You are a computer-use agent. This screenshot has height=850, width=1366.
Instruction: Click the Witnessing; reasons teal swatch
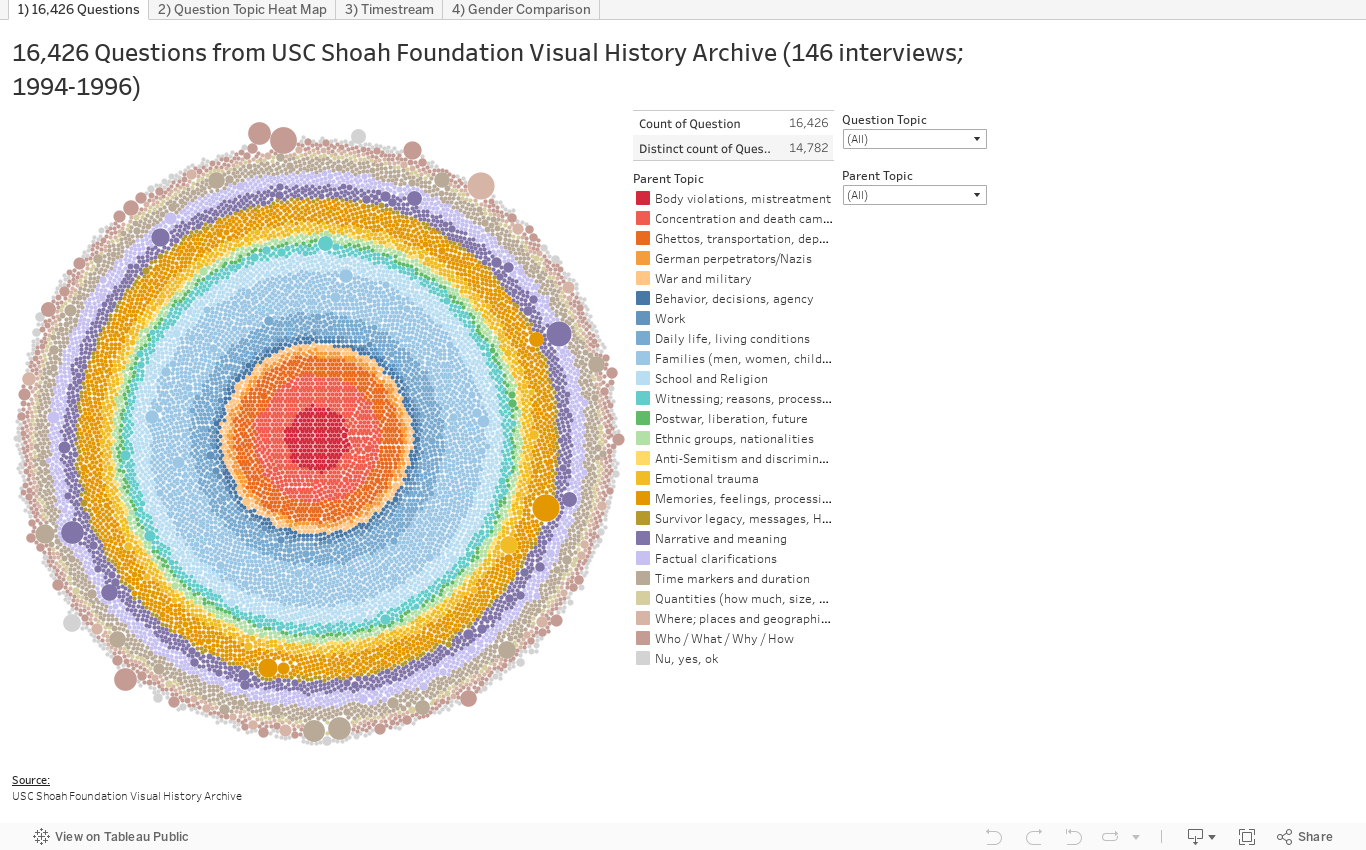pyautogui.click(x=643, y=399)
